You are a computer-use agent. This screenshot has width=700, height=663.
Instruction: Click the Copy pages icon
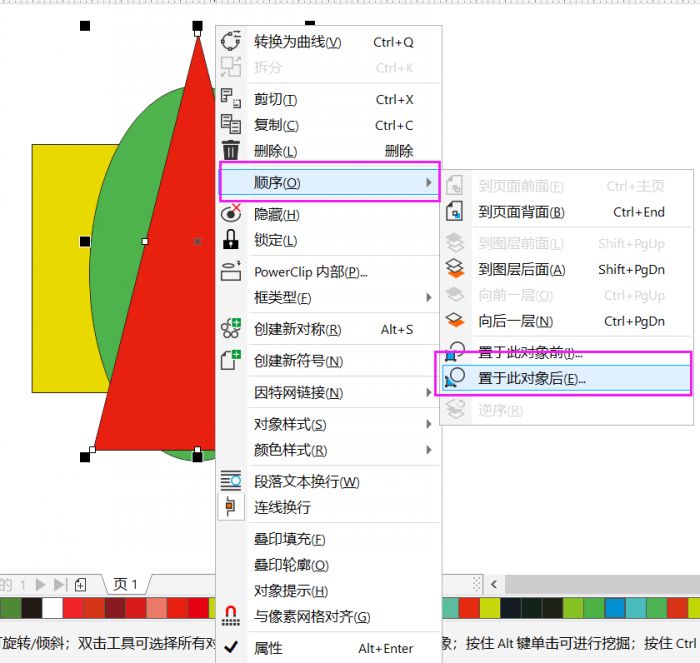coord(231,125)
